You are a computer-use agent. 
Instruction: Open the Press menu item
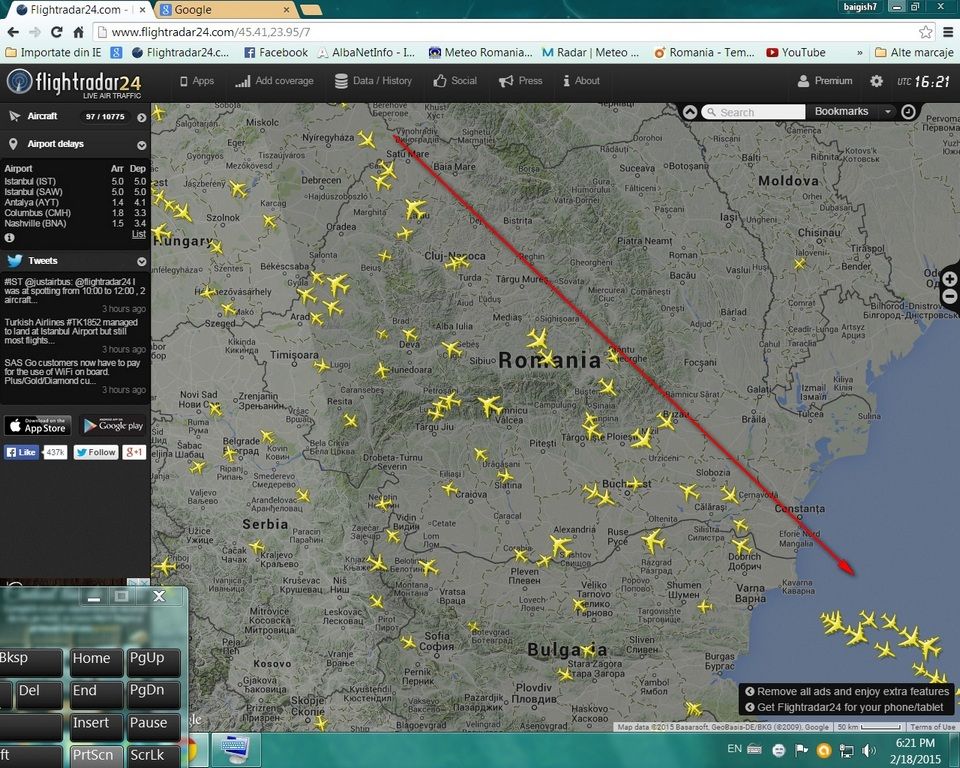coord(520,81)
